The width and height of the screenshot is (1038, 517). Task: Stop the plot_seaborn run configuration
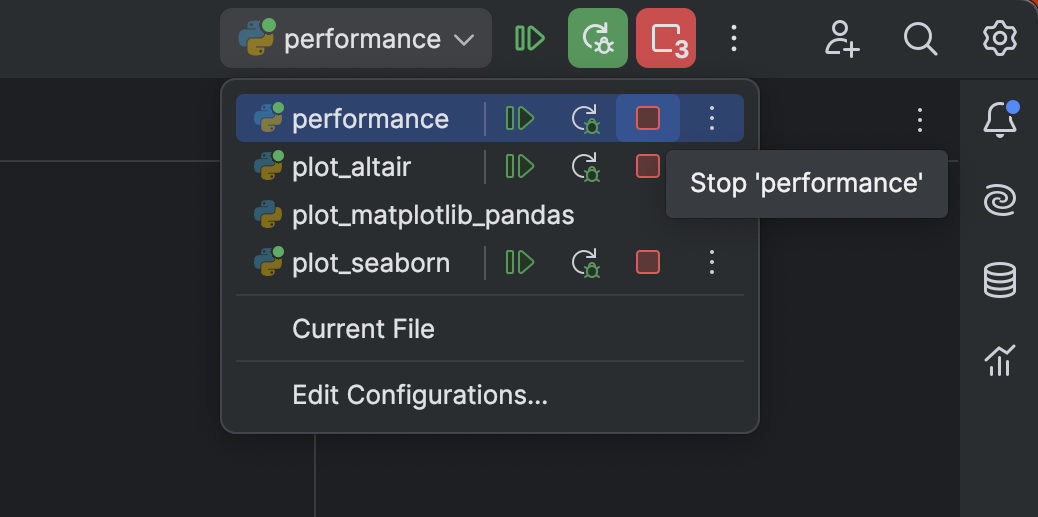pos(648,263)
